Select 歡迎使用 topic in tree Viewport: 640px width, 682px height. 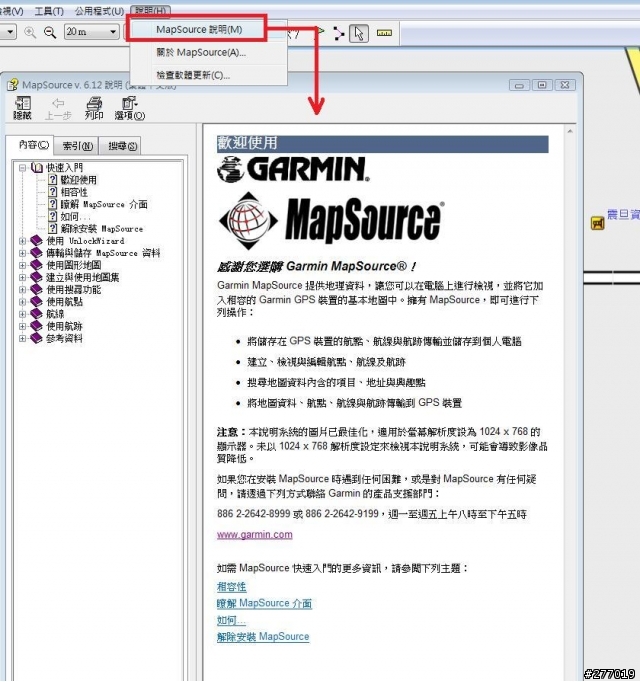[x=79, y=180]
